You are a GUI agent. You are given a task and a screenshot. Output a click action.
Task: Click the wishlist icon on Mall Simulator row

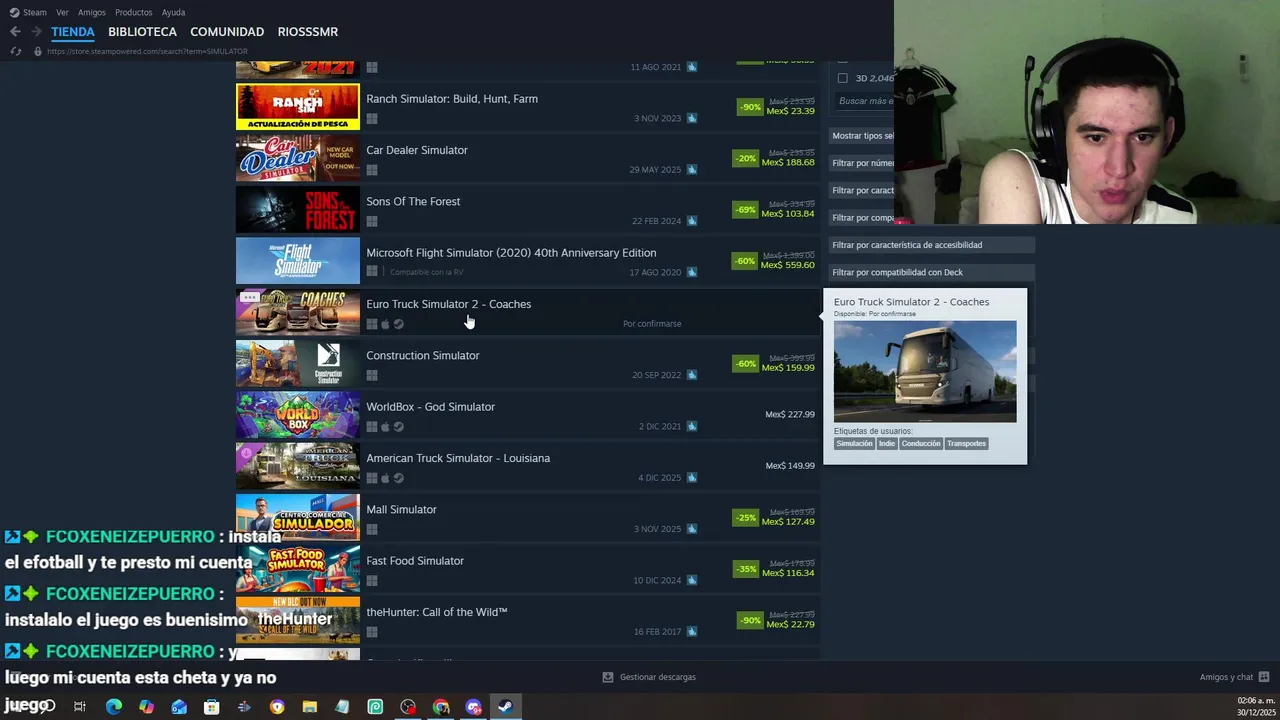tap(692, 529)
